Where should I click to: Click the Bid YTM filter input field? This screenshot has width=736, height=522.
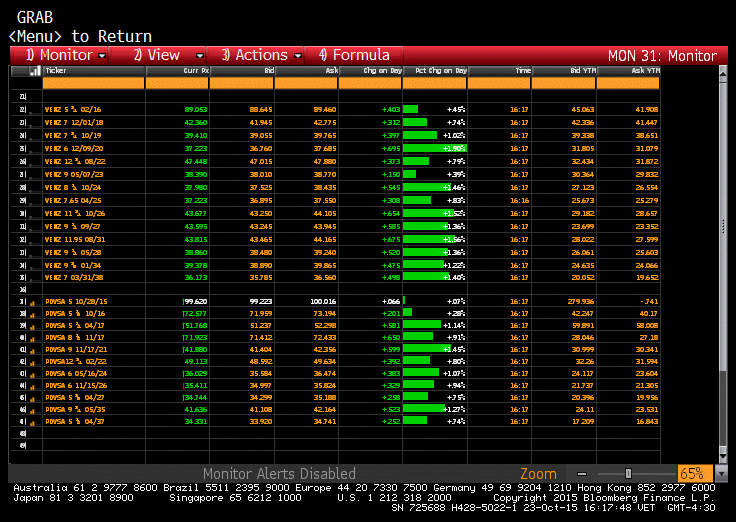coord(564,83)
